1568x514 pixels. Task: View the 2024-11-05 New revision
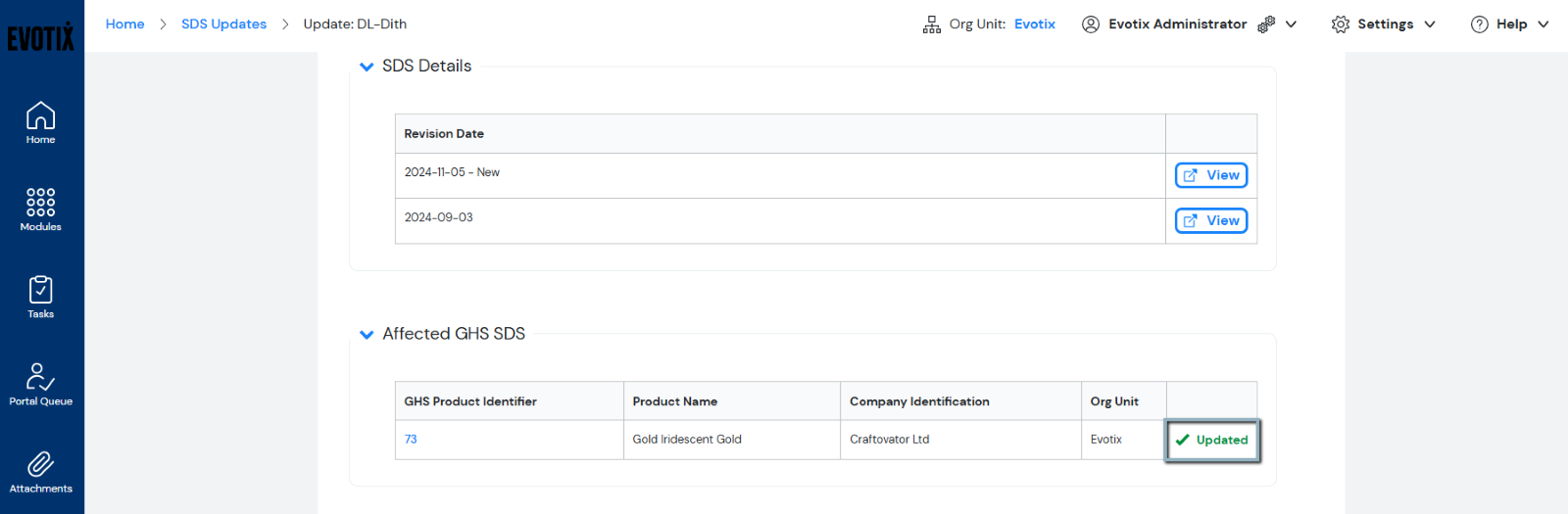(1210, 175)
